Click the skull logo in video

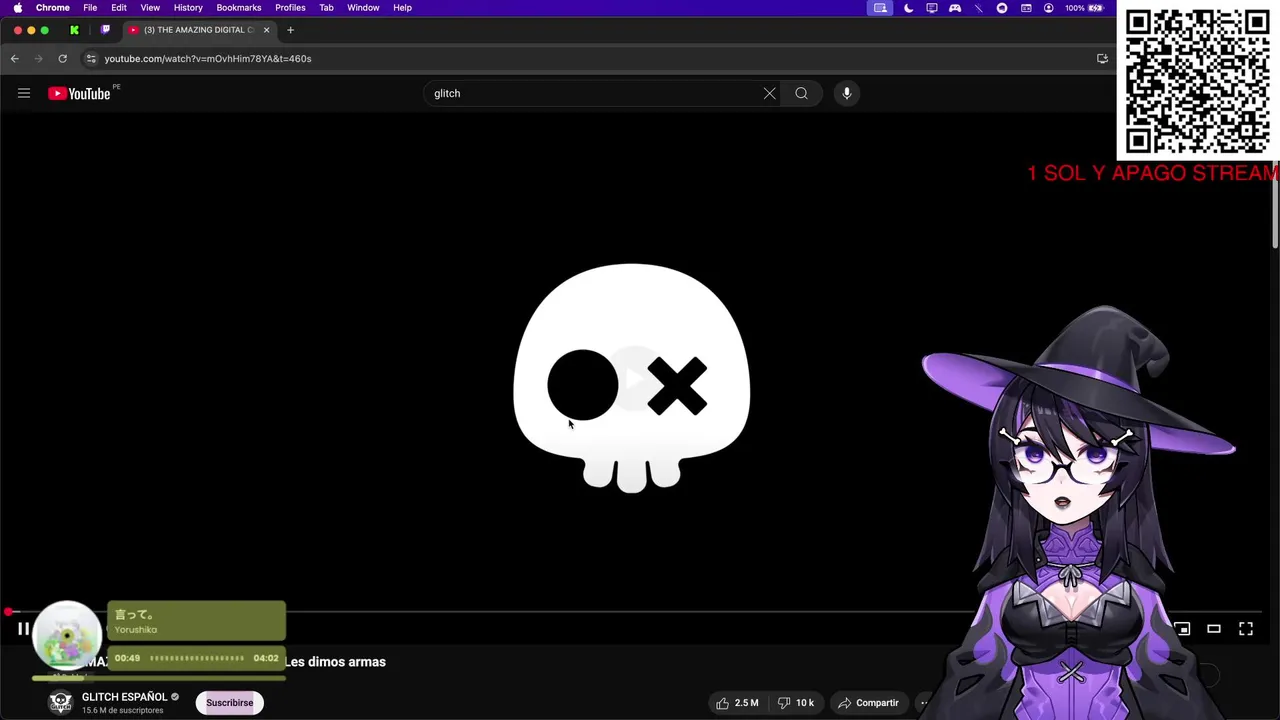(631, 378)
